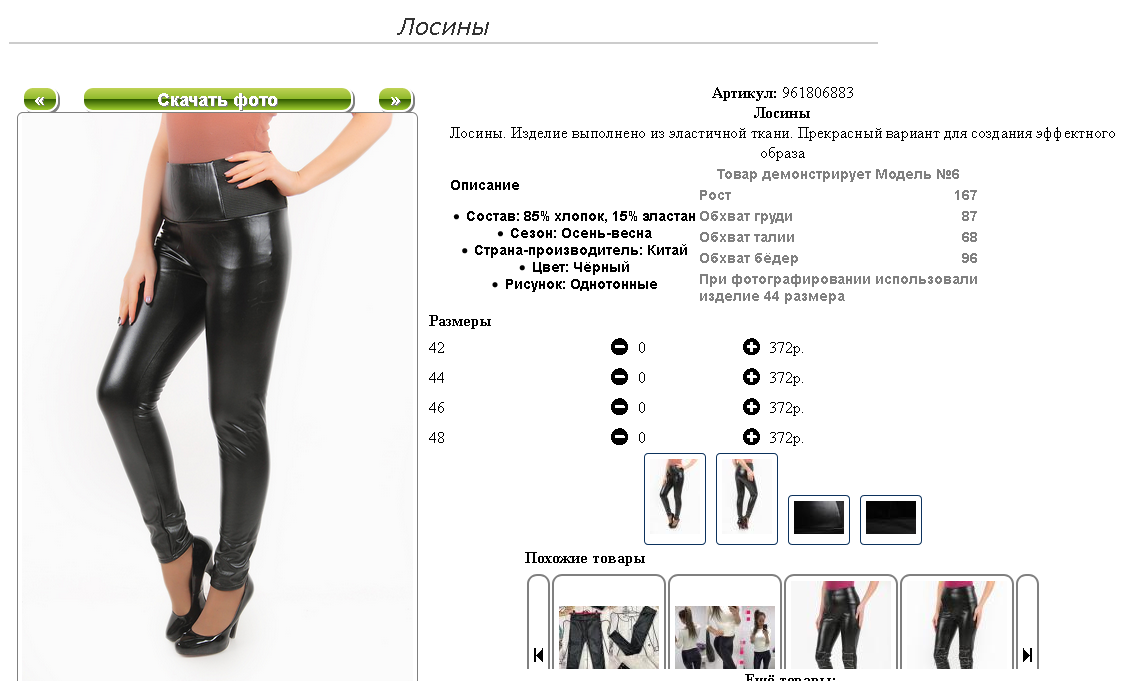
Task: Decrease quantity for size 48
Action: (x=619, y=437)
